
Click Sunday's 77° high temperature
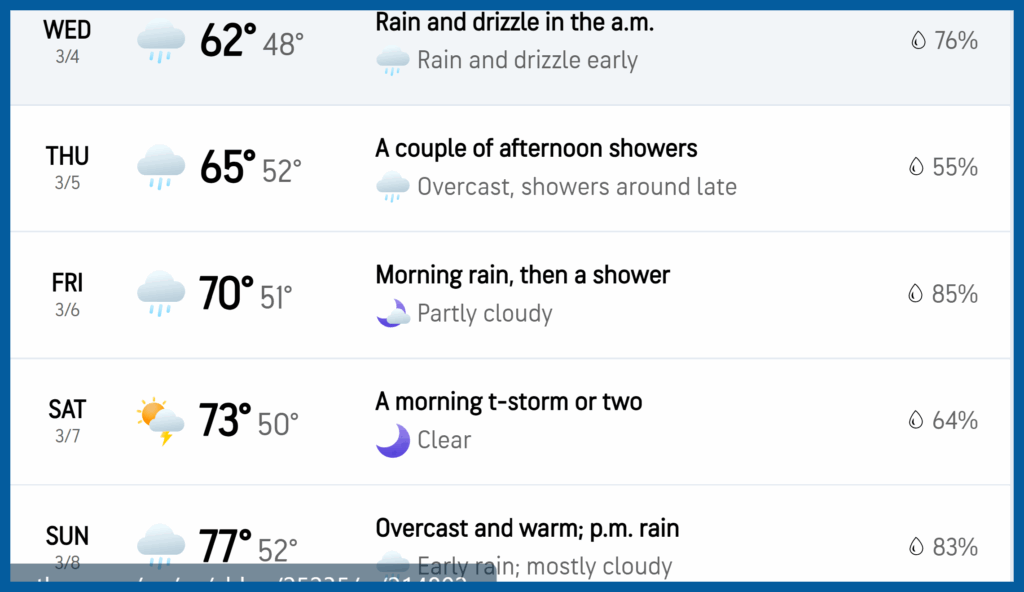click(225, 547)
